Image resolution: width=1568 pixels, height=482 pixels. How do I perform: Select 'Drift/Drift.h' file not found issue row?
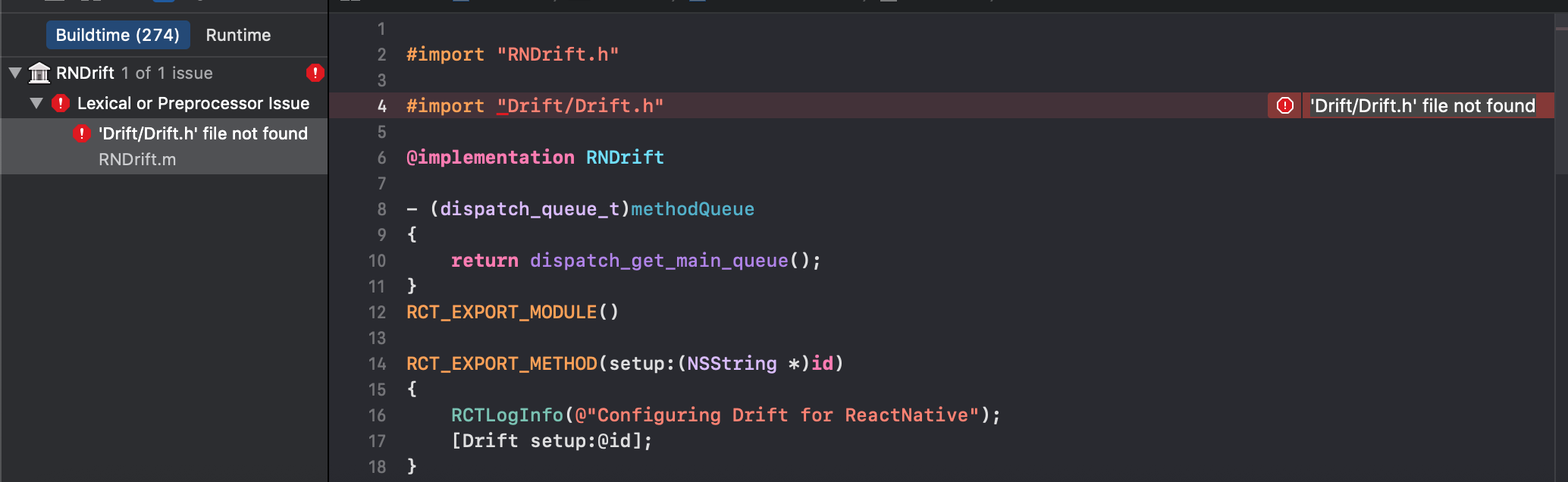tap(164, 146)
